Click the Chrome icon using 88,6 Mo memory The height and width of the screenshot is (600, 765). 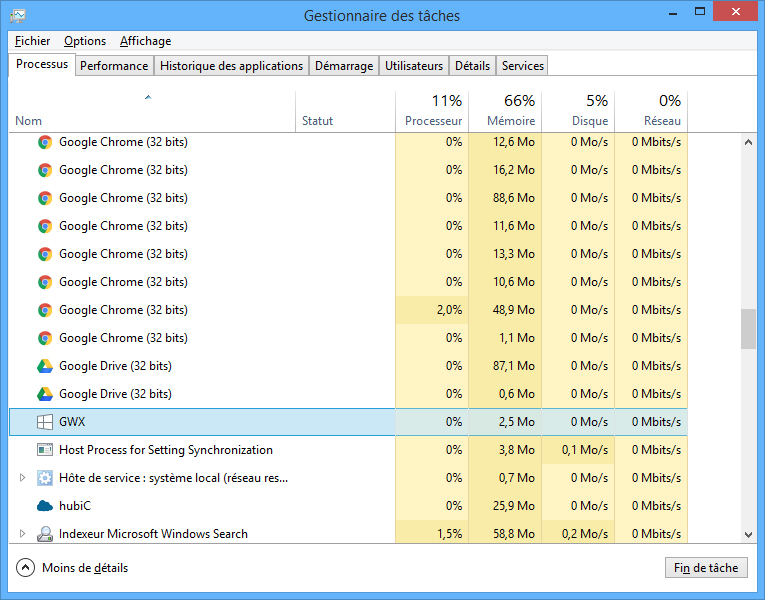click(45, 198)
